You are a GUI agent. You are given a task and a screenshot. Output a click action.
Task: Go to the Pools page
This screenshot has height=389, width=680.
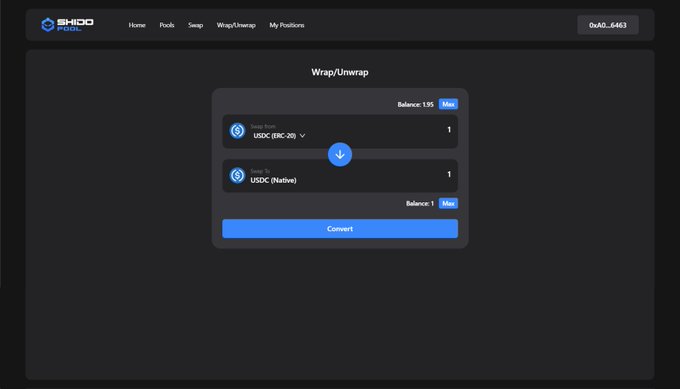coord(167,25)
